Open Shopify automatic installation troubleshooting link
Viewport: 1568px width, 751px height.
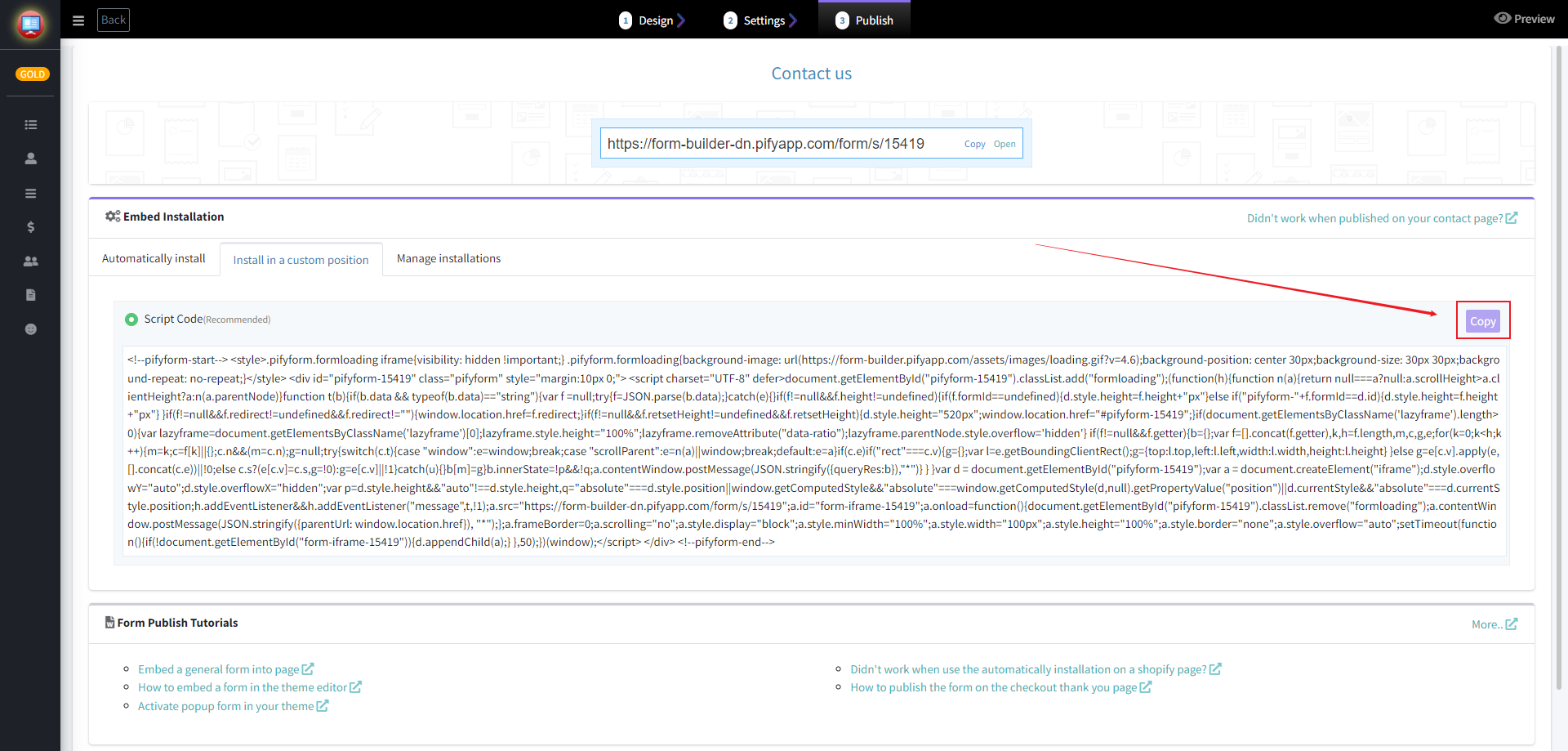(1036, 669)
